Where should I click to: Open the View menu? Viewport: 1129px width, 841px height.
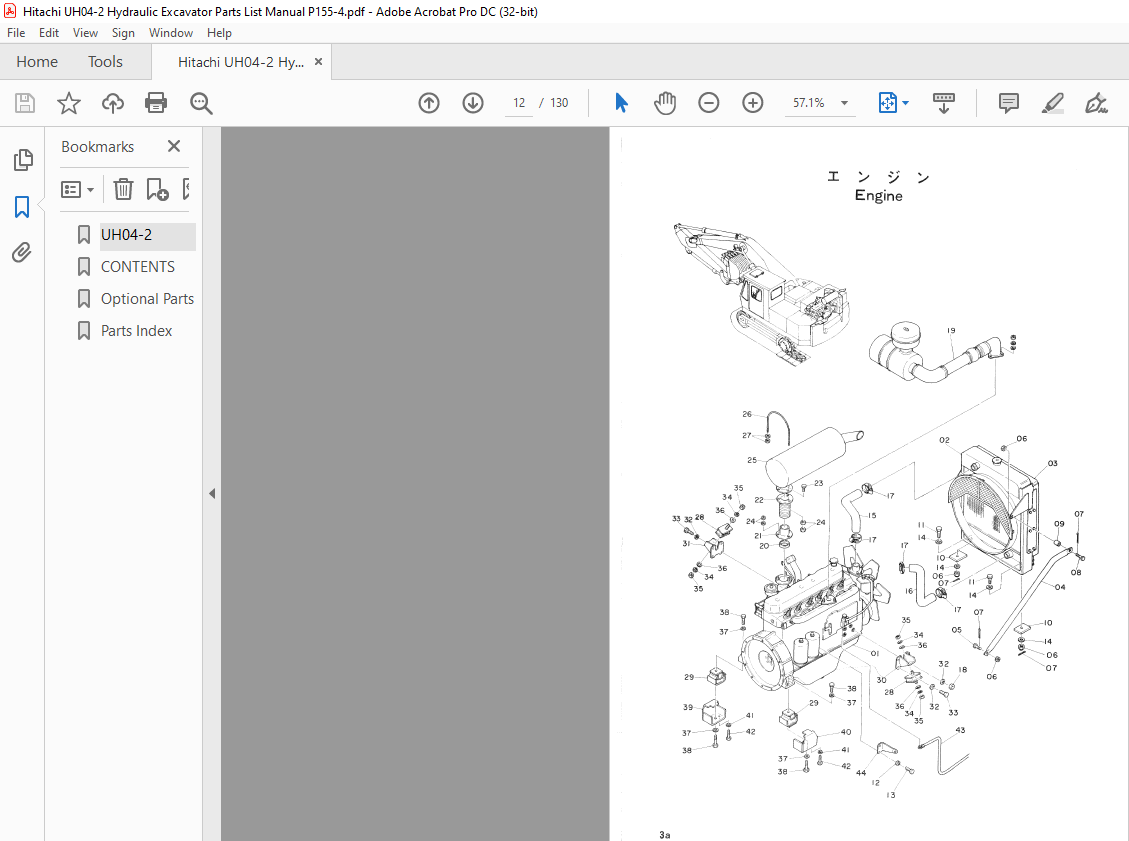coord(85,32)
